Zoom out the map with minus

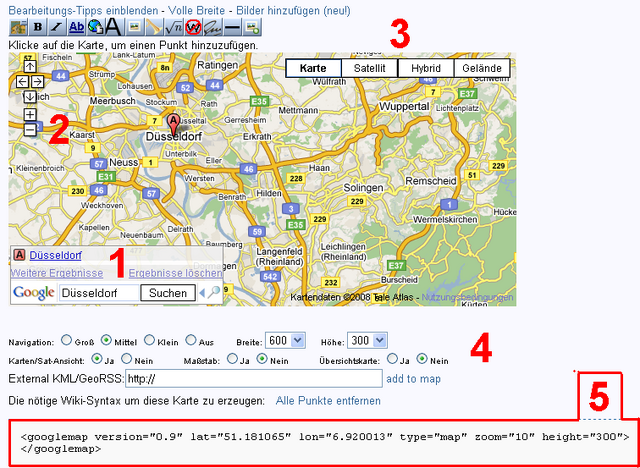click(x=30, y=130)
